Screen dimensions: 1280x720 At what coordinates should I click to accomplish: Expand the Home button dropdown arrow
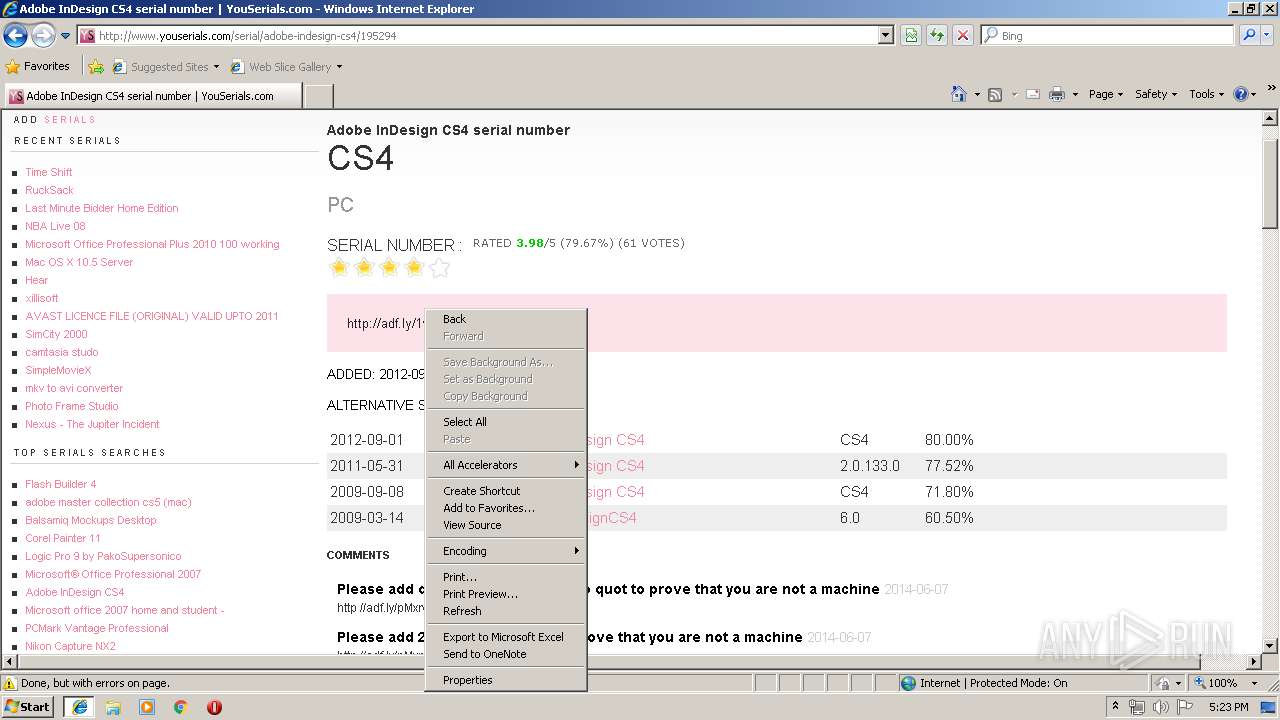977,94
